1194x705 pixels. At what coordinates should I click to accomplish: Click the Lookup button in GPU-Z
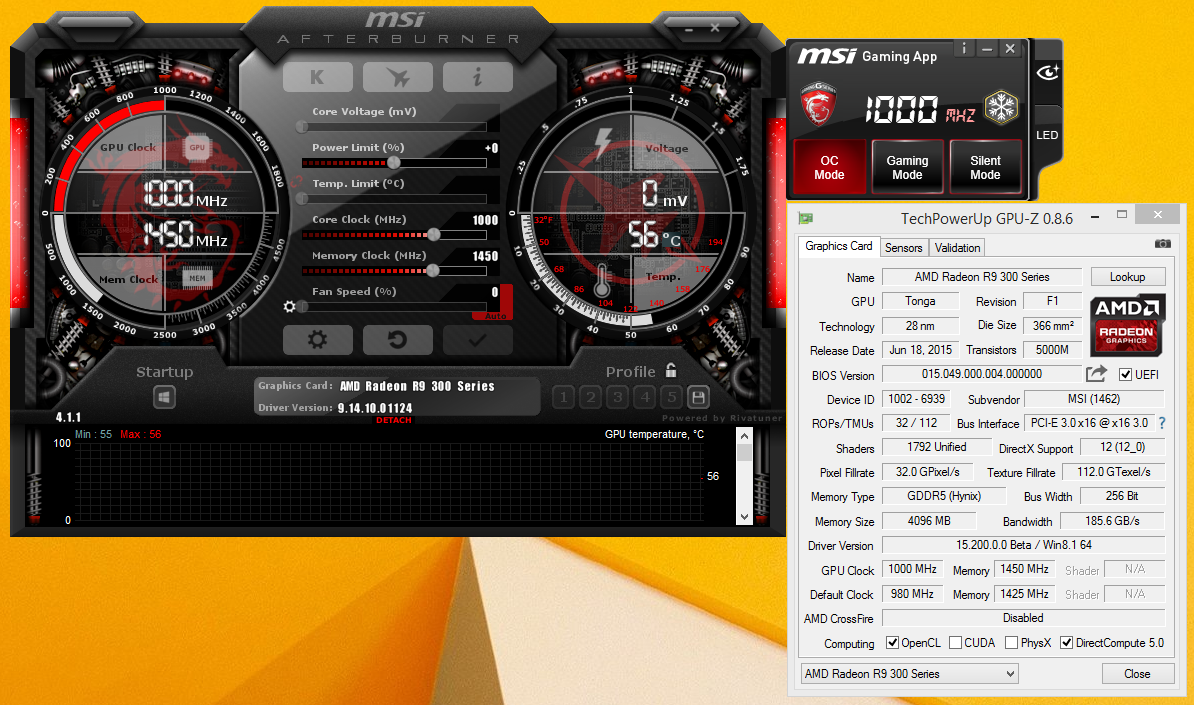(x=1128, y=276)
